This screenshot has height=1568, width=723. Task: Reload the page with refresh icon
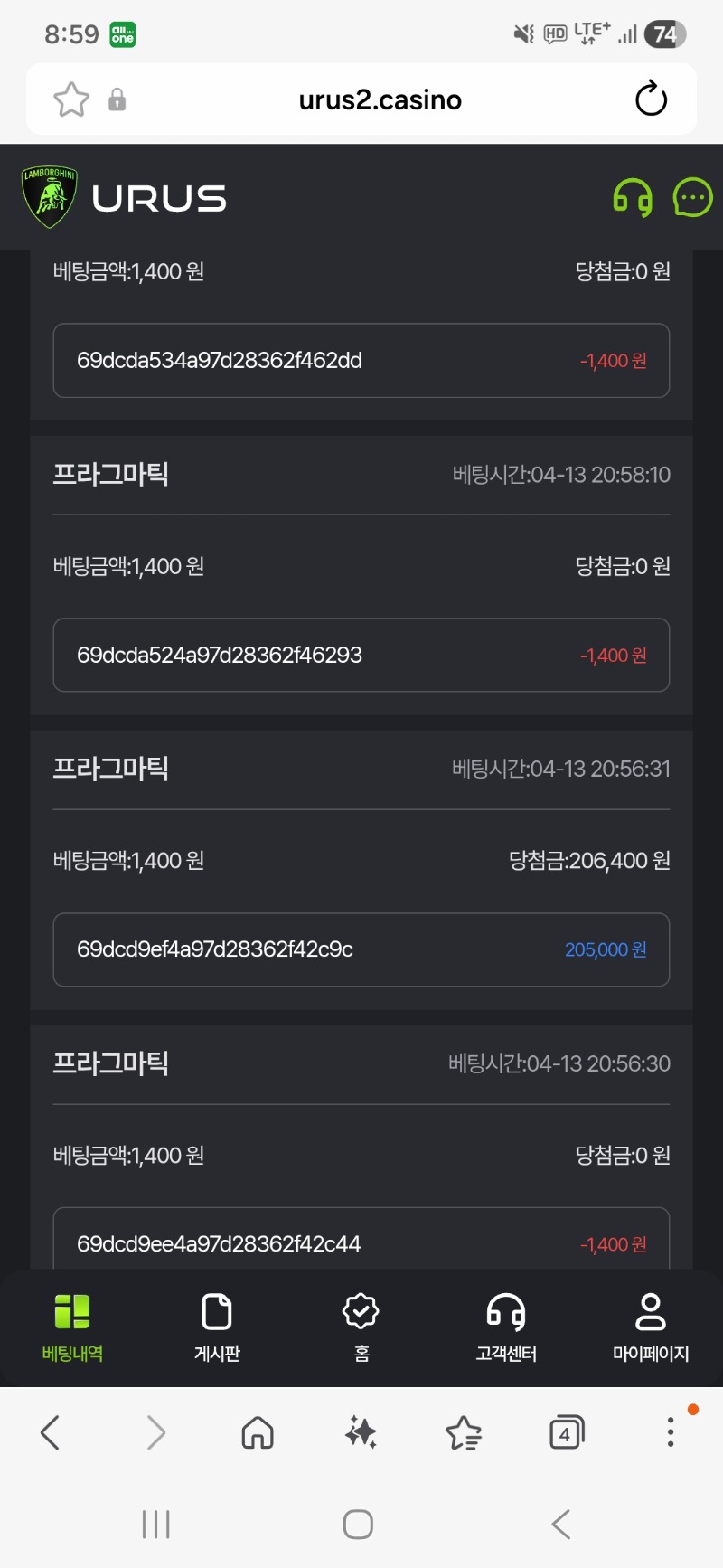651,99
